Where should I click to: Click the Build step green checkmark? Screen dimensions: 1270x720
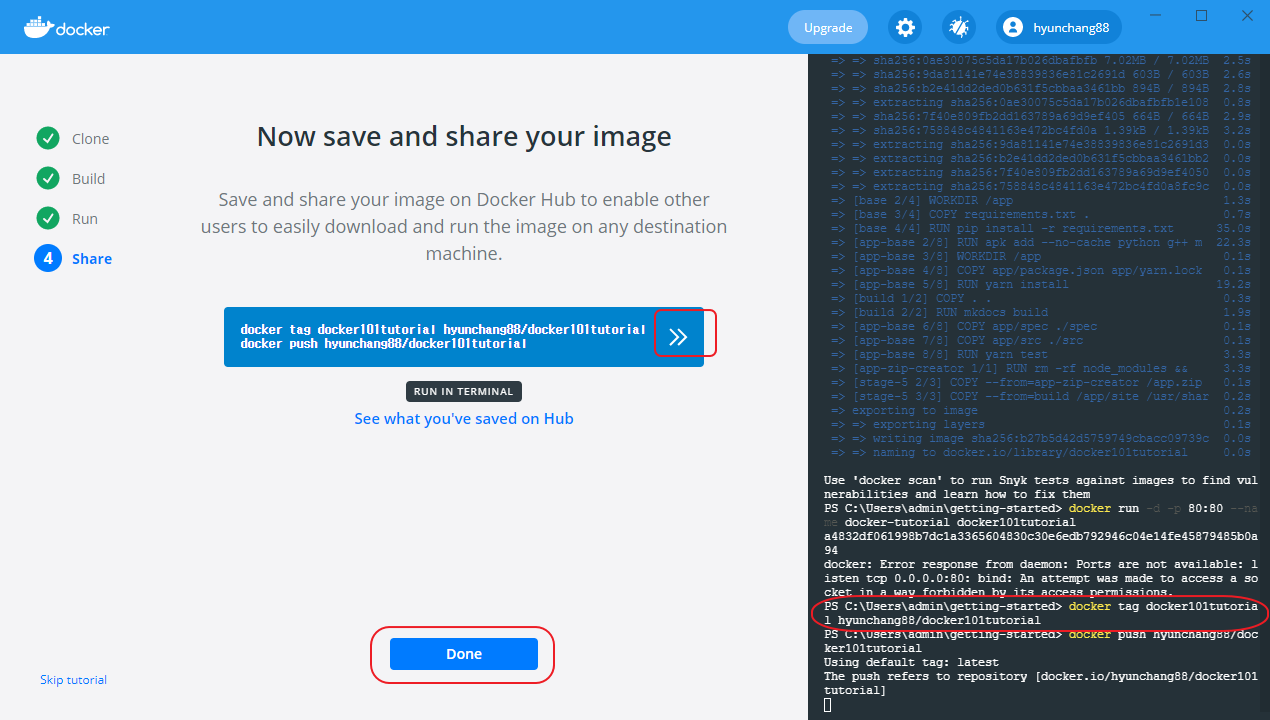click(x=47, y=179)
